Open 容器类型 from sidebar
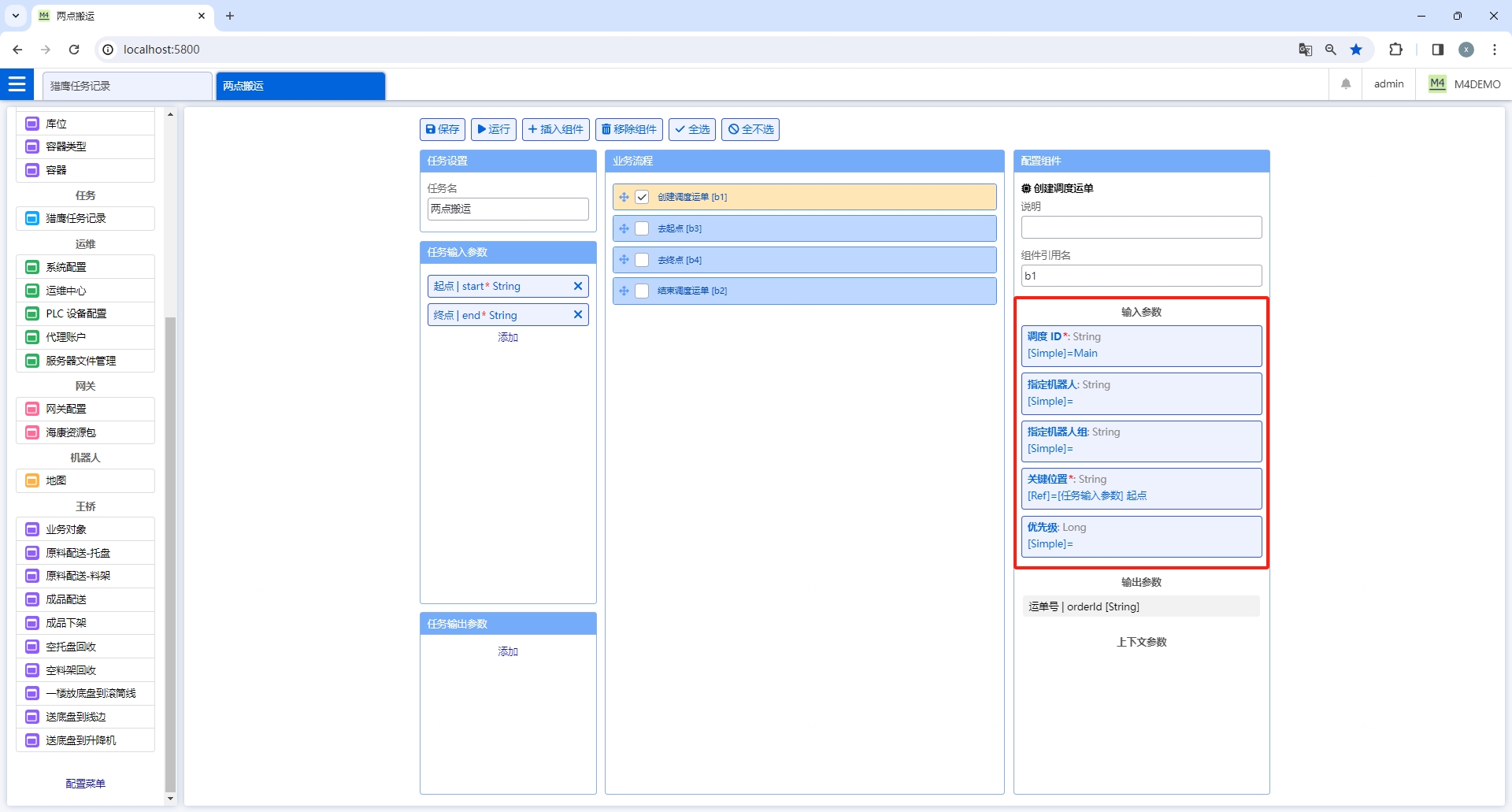The height and width of the screenshot is (812, 1512). 85,146
